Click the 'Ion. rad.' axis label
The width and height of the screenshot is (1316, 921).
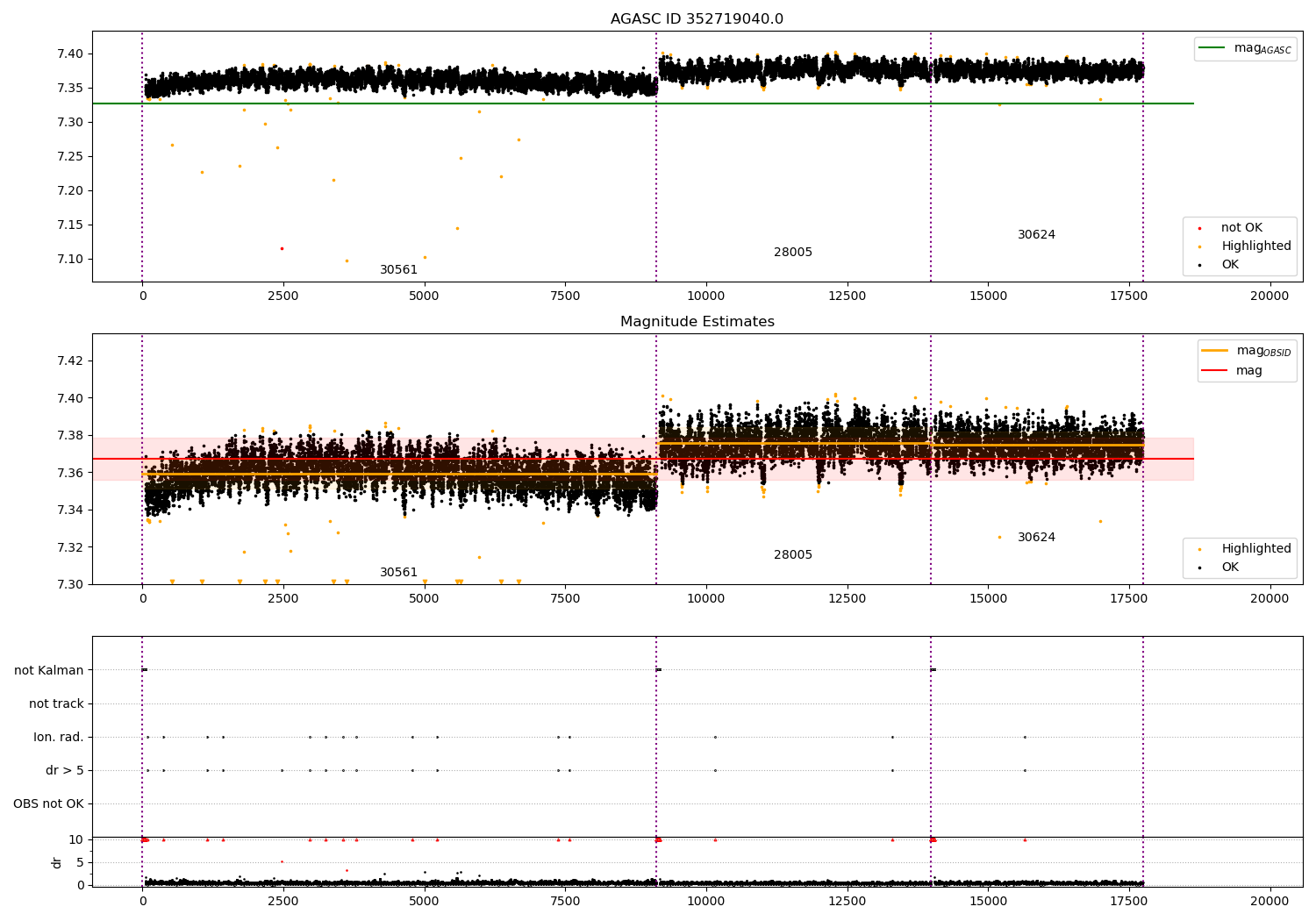[59, 738]
